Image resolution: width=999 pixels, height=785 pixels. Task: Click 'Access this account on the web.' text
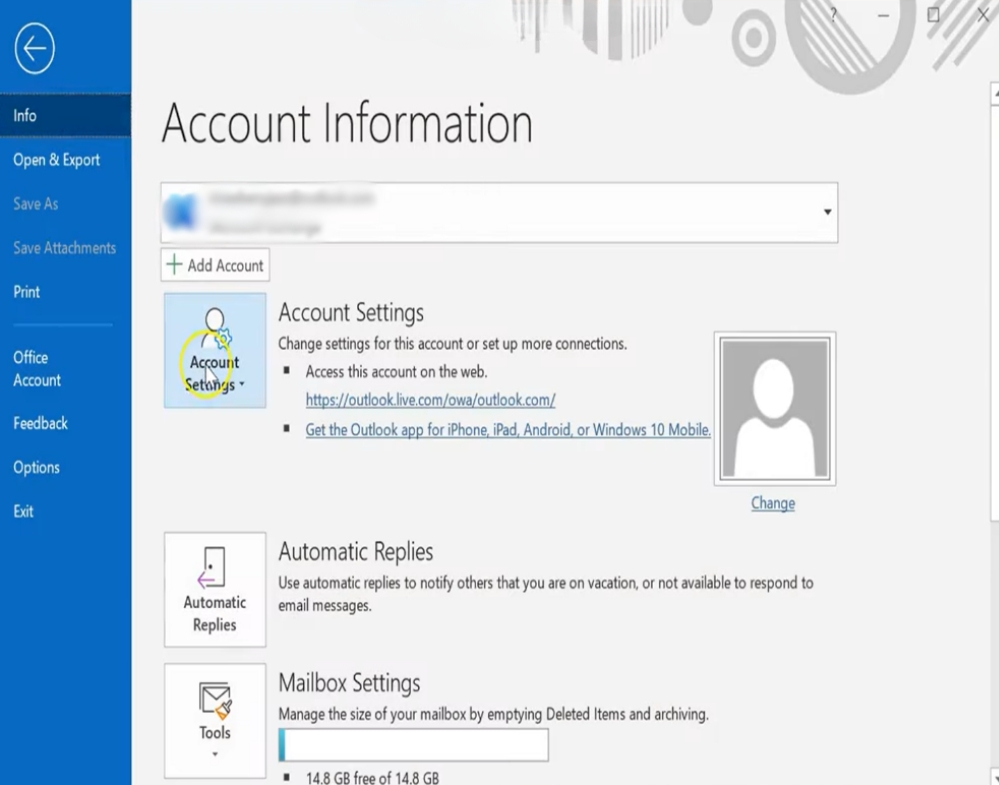point(396,371)
